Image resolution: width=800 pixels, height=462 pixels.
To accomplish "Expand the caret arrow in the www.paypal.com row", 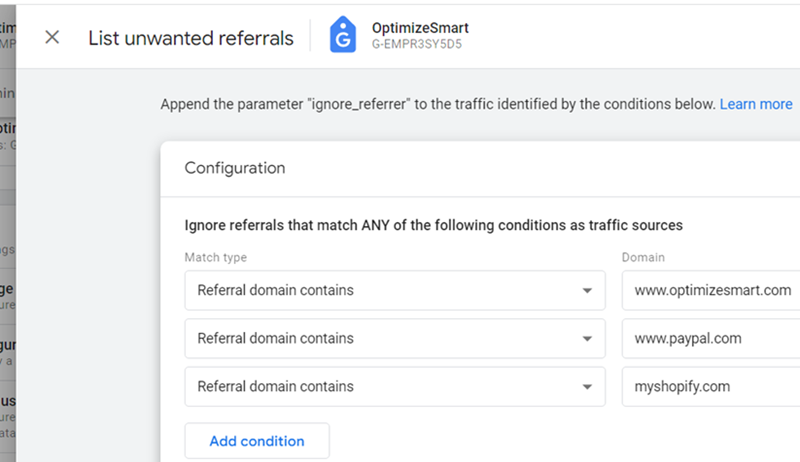I will (x=587, y=339).
